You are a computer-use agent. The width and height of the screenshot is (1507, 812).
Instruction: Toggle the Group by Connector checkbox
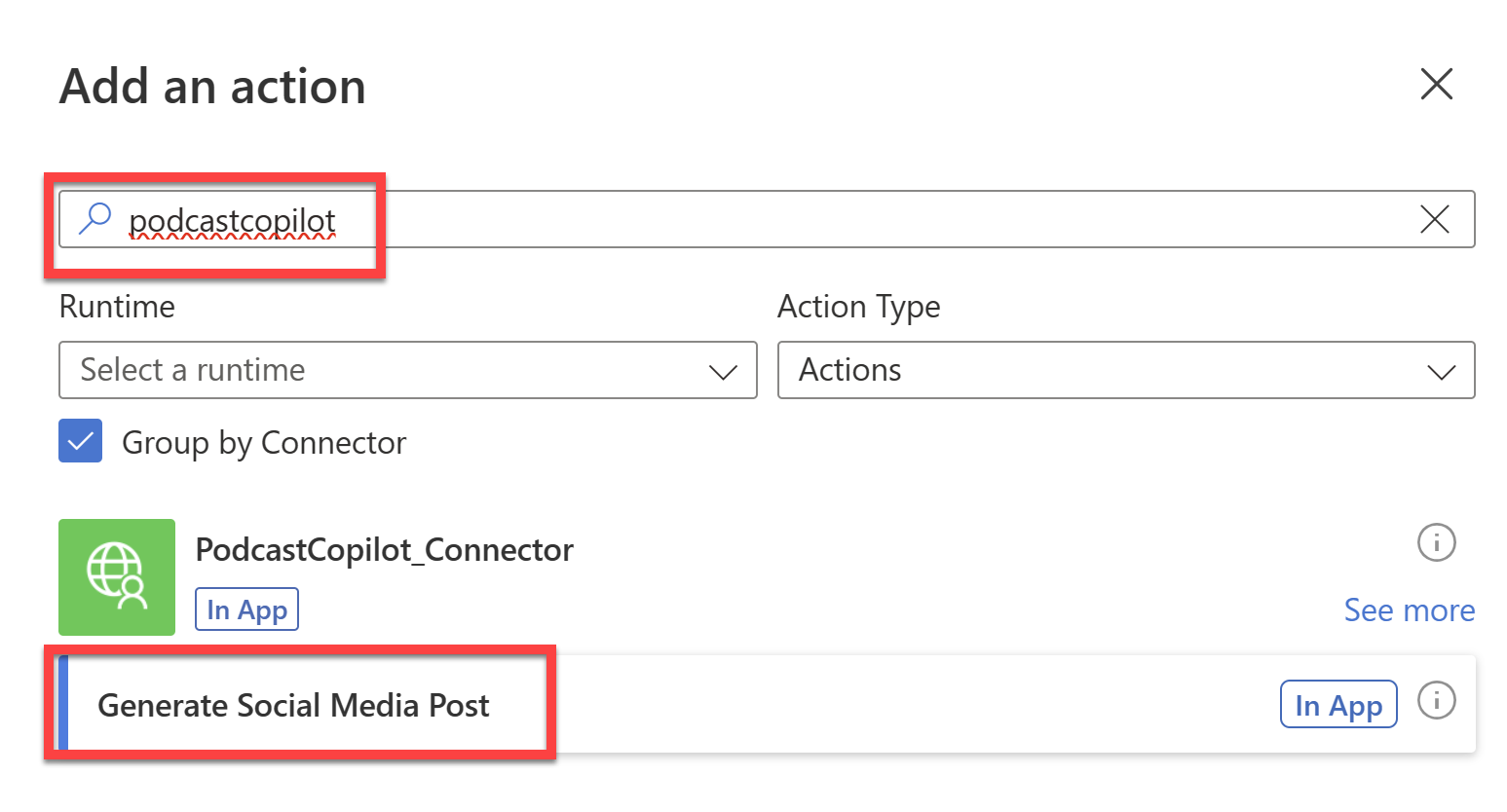pyautogui.click(x=81, y=441)
